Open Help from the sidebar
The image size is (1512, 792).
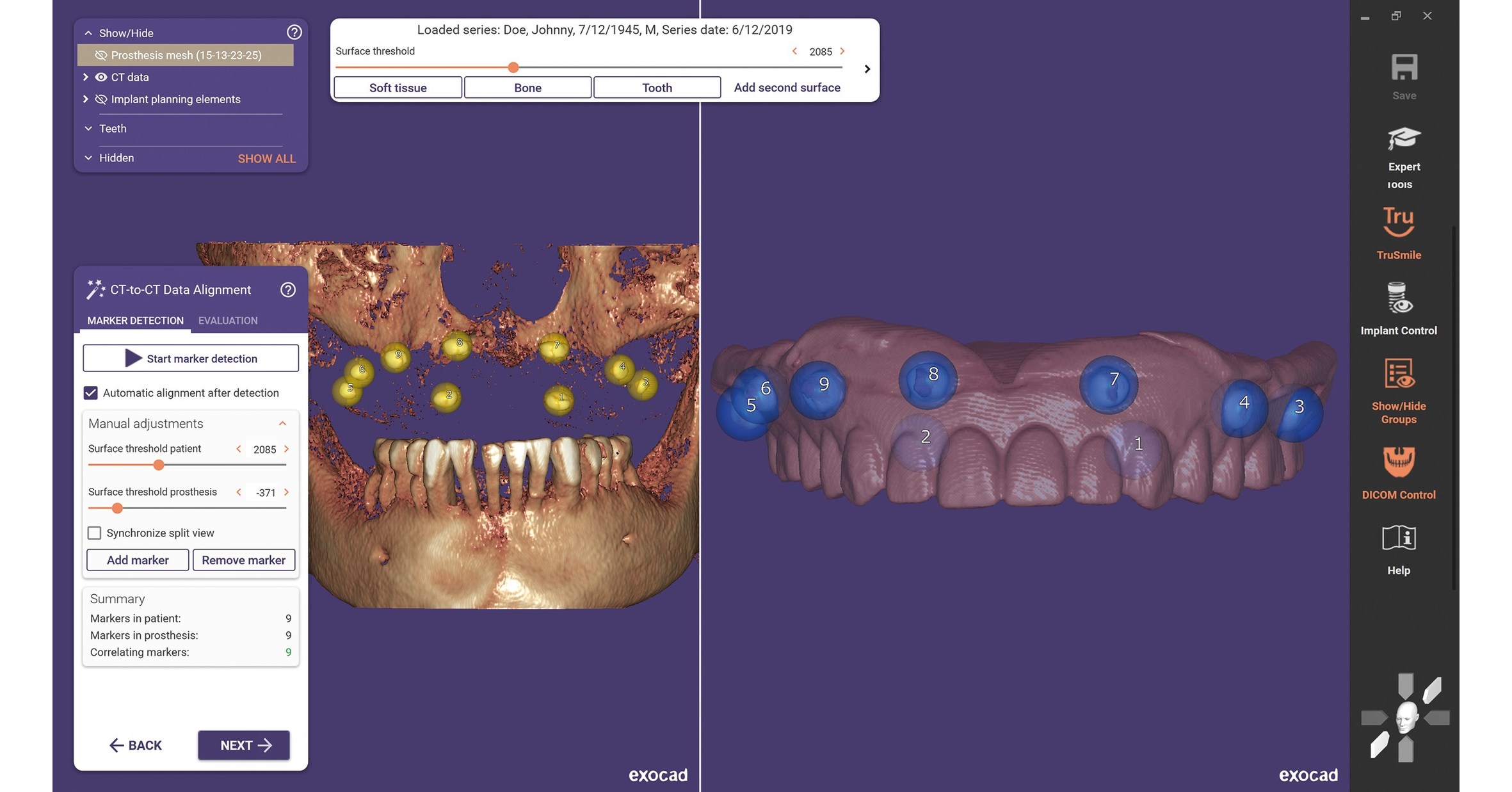pos(1399,542)
